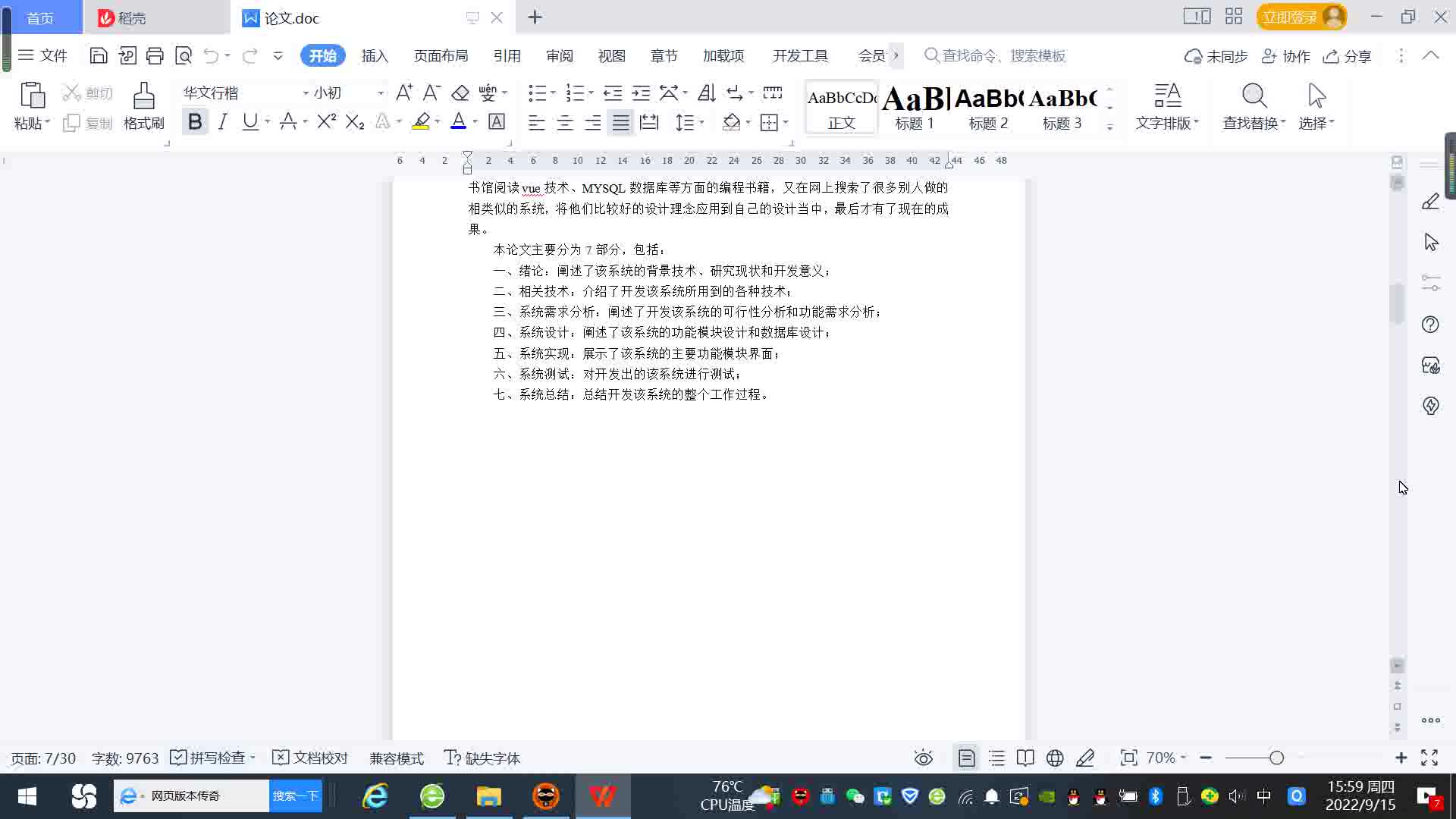Click the command search box 查找命令

(1003, 56)
